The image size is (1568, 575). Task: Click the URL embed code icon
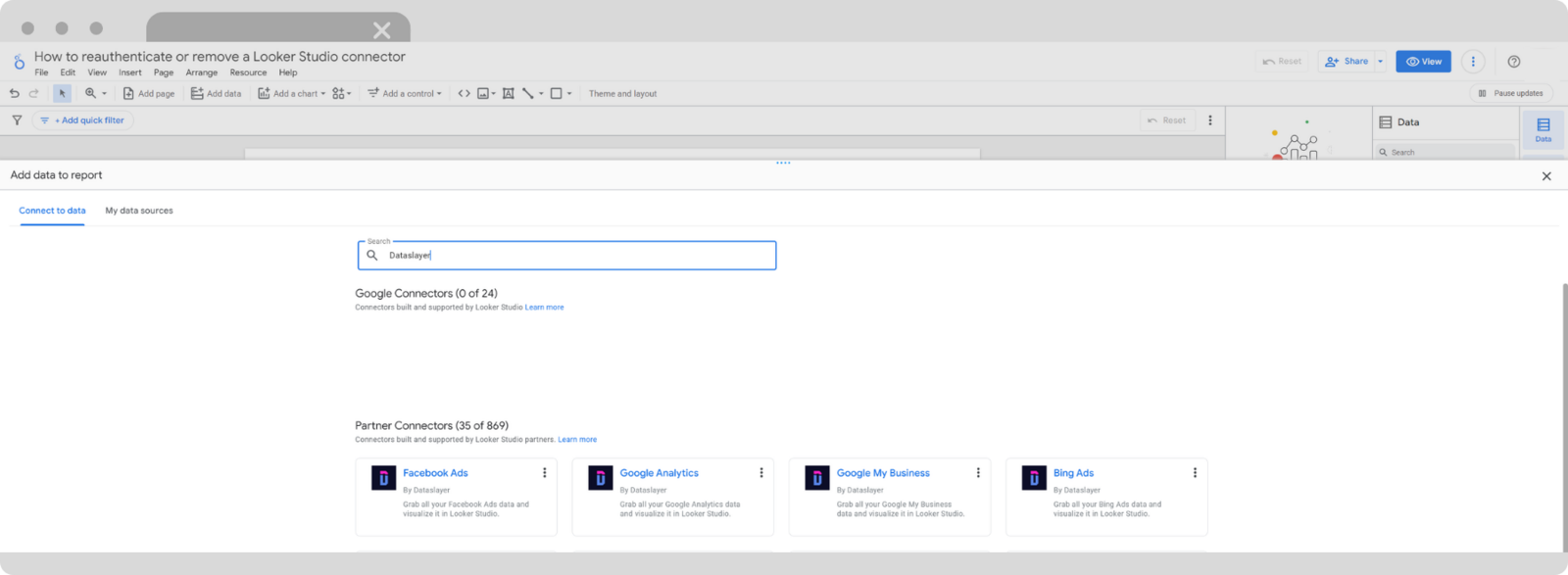point(464,93)
